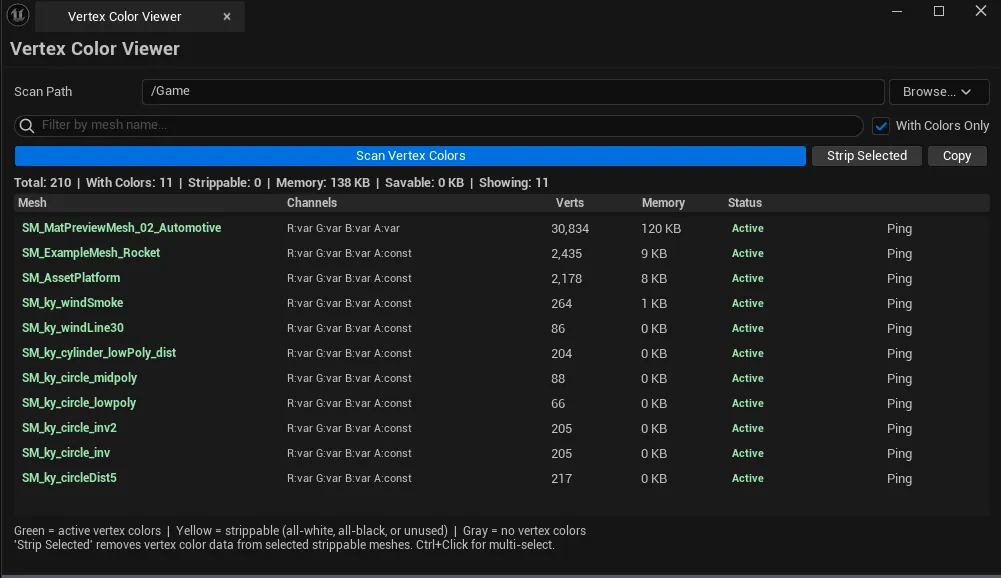Open the Browse dropdown

click(939, 92)
